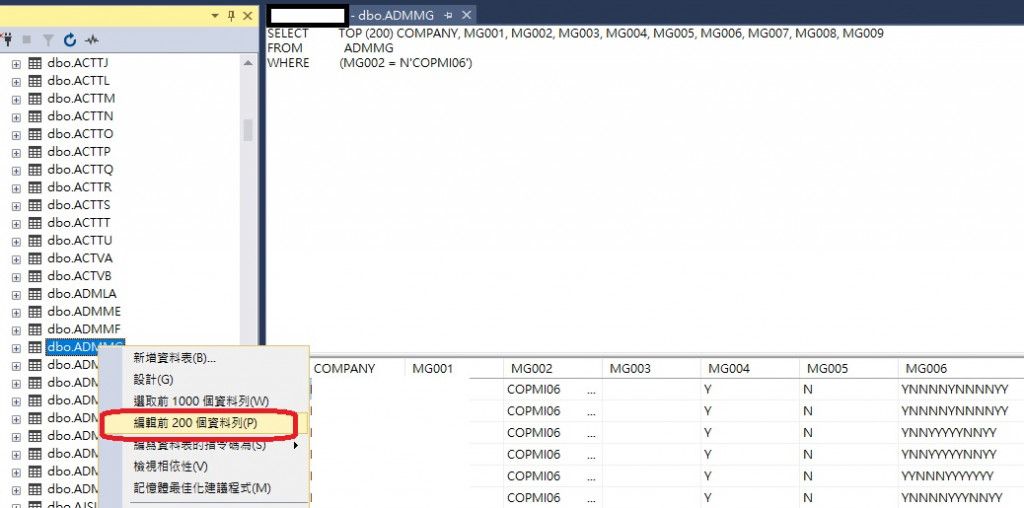Click the table icon of dbo.ADMMG
Image resolution: width=1024 pixels, height=508 pixels.
tap(35, 347)
